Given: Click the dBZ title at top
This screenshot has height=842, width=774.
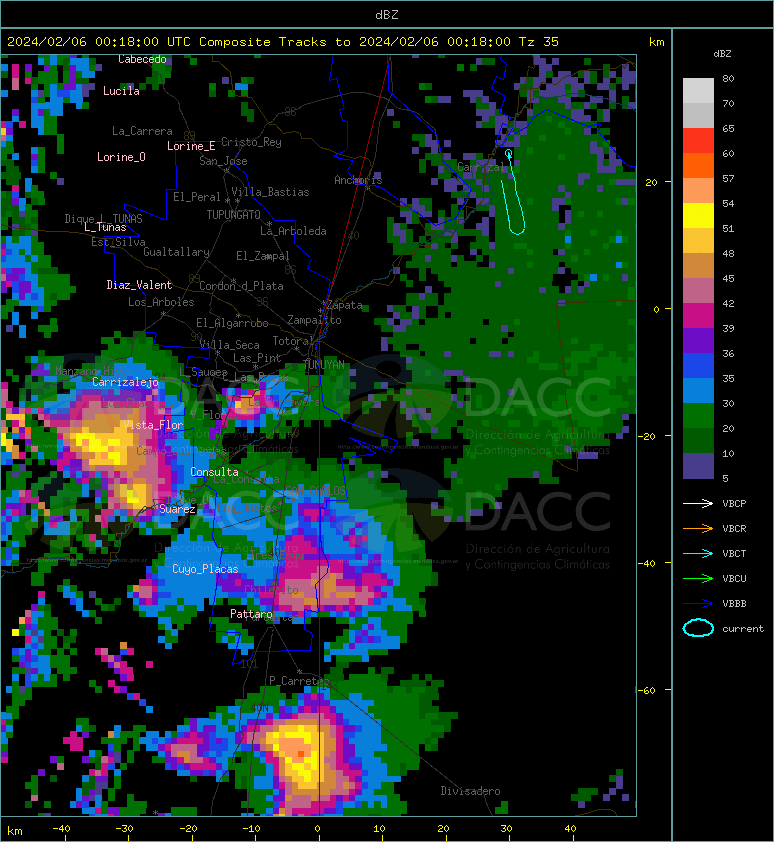Looking at the screenshot, I should [x=387, y=14].
